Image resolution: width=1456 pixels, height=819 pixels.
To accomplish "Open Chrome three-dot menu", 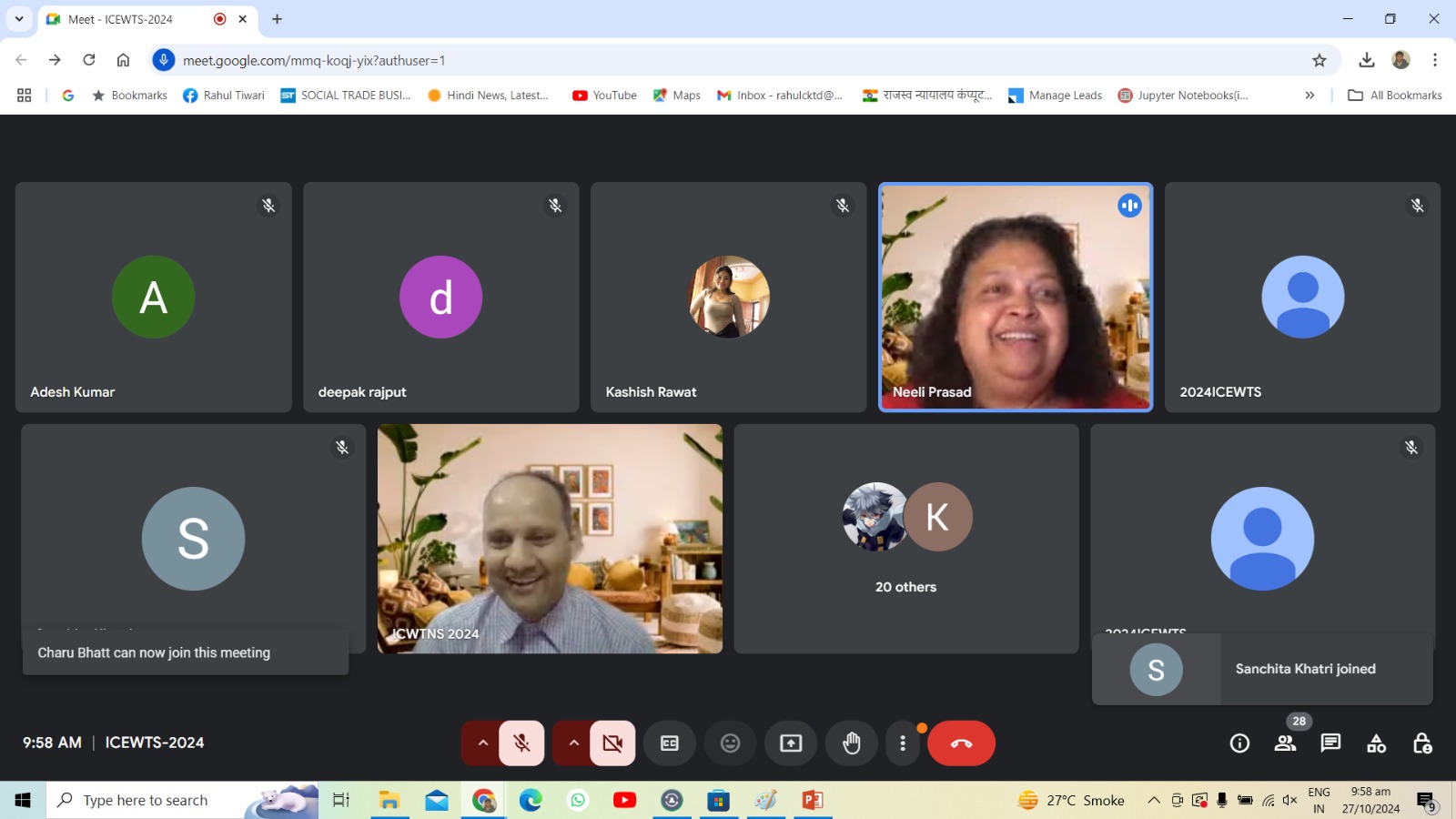I will pos(1435,60).
